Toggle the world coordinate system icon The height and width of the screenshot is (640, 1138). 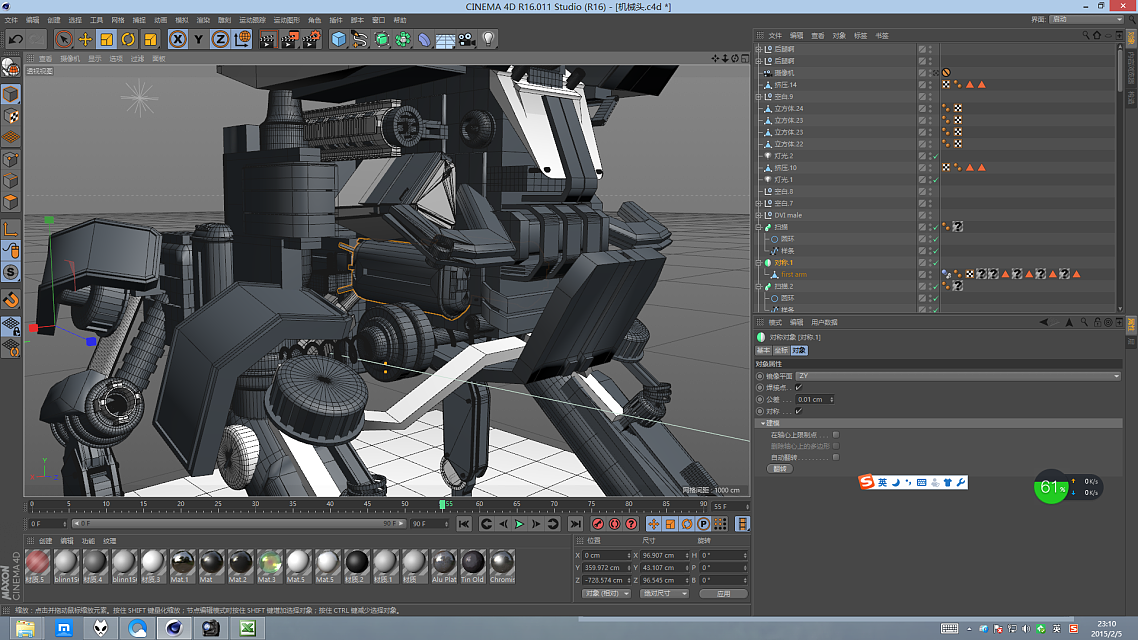tap(243, 39)
